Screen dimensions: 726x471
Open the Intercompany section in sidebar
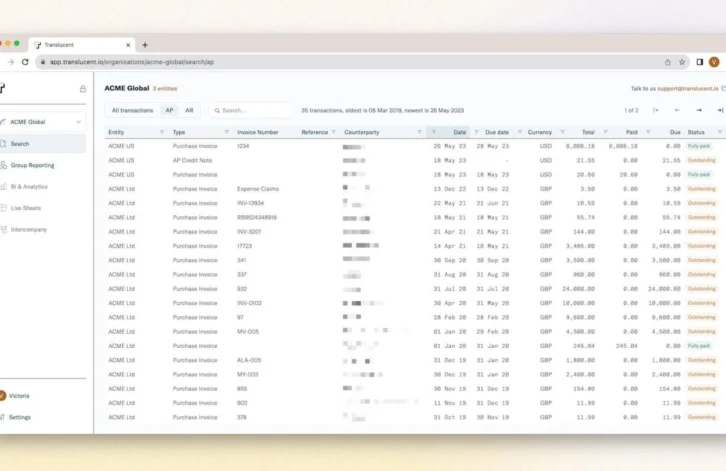tap(29, 230)
